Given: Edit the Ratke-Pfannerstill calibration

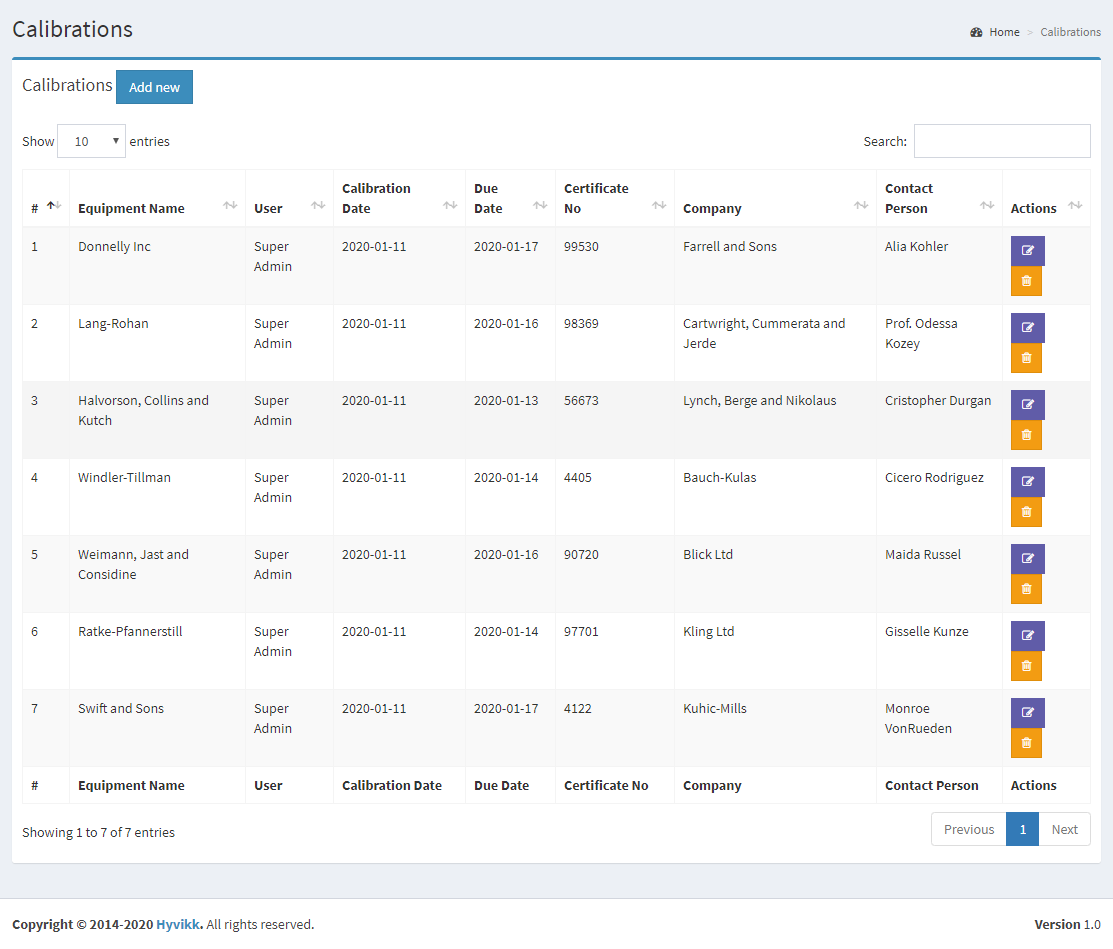Looking at the screenshot, I should click(x=1027, y=636).
